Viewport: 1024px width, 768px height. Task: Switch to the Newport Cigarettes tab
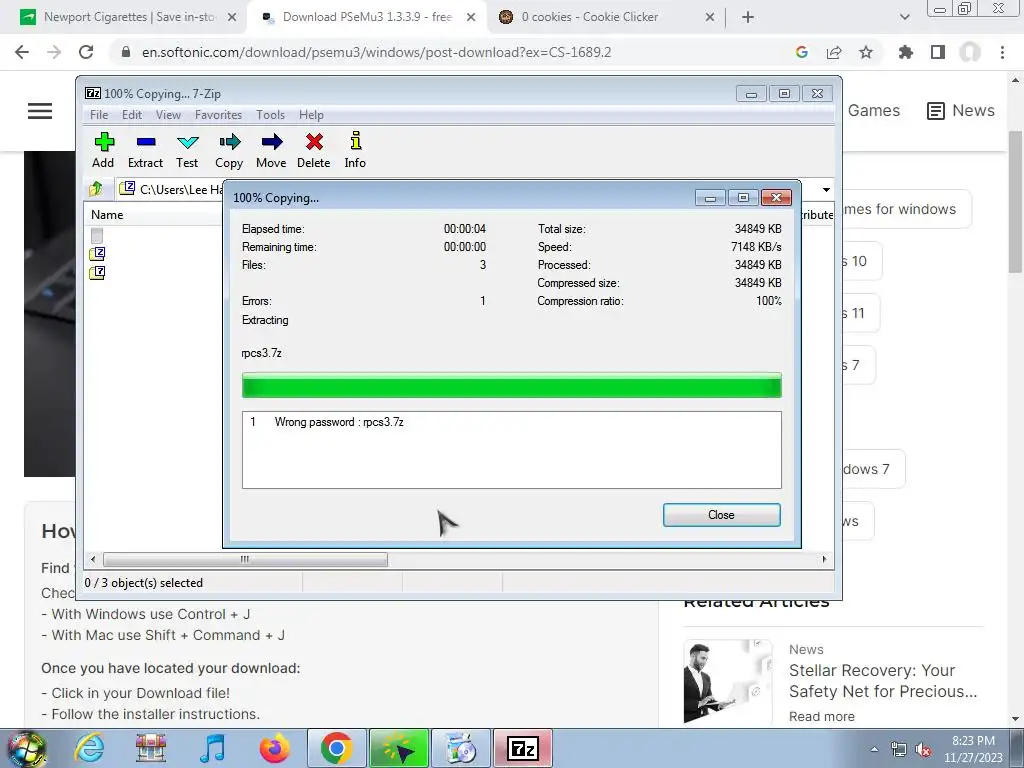[x=127, y=17]
